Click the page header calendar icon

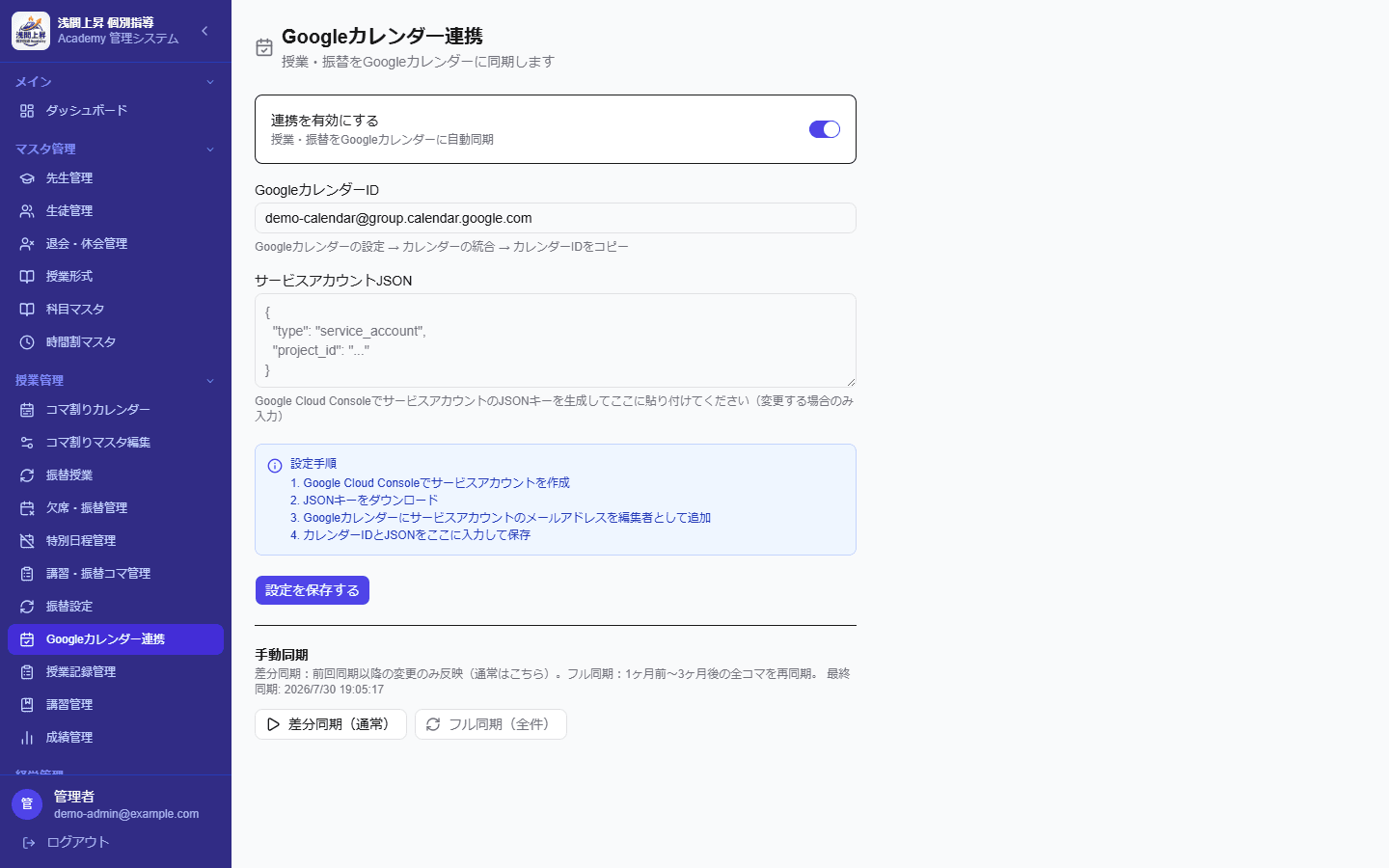click(264, 47)
